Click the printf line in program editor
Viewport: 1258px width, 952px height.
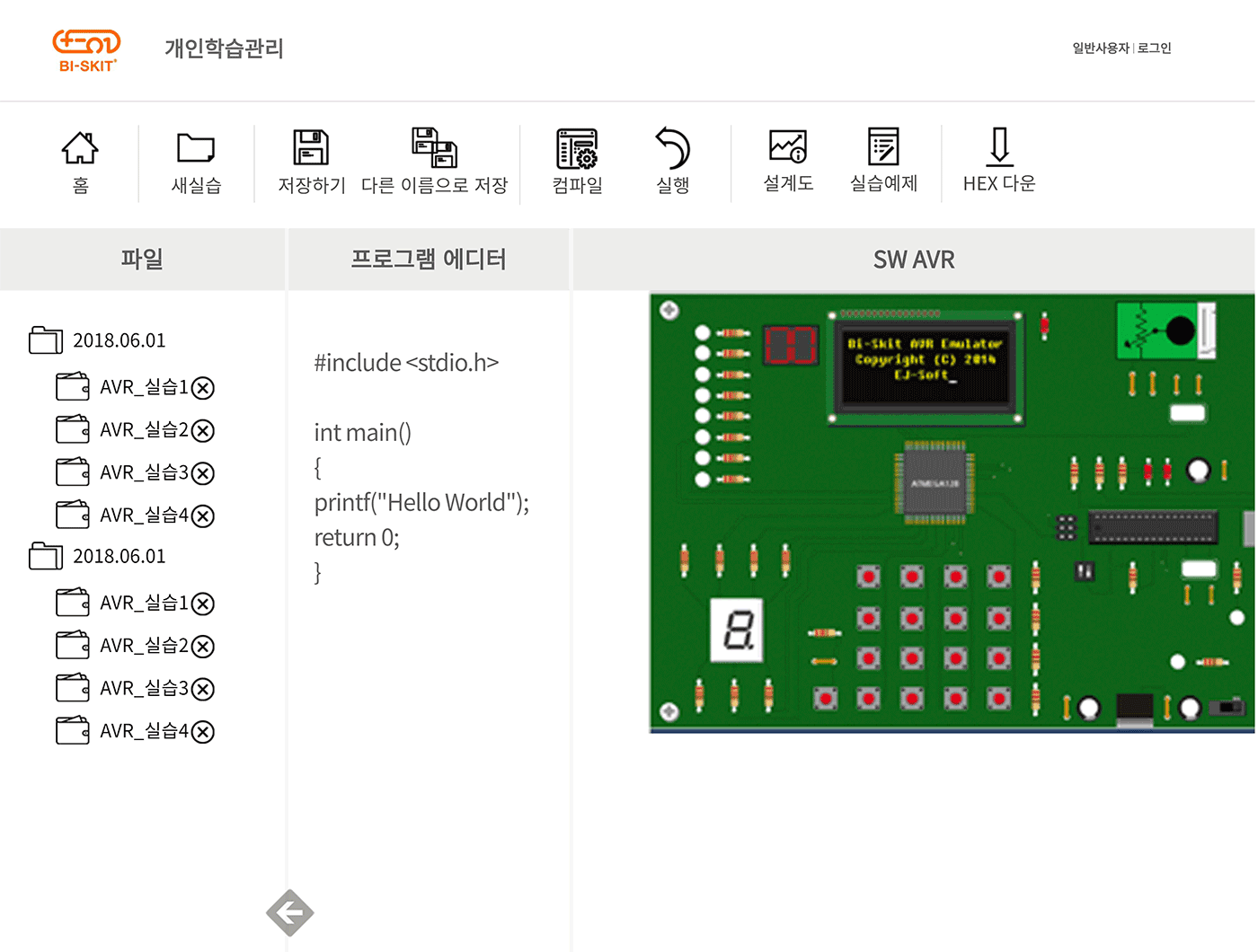click(421, 503)
